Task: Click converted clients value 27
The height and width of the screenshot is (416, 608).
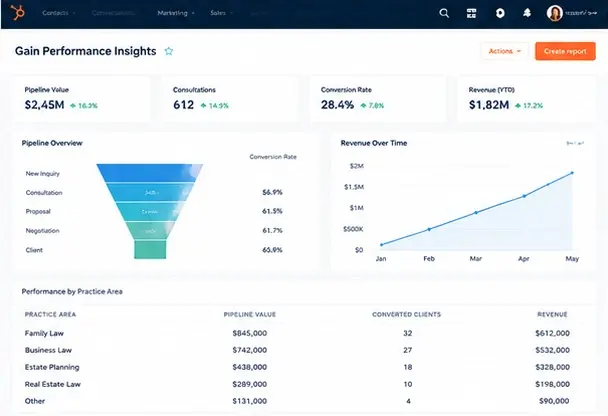Action: click(x=408, y=350)
